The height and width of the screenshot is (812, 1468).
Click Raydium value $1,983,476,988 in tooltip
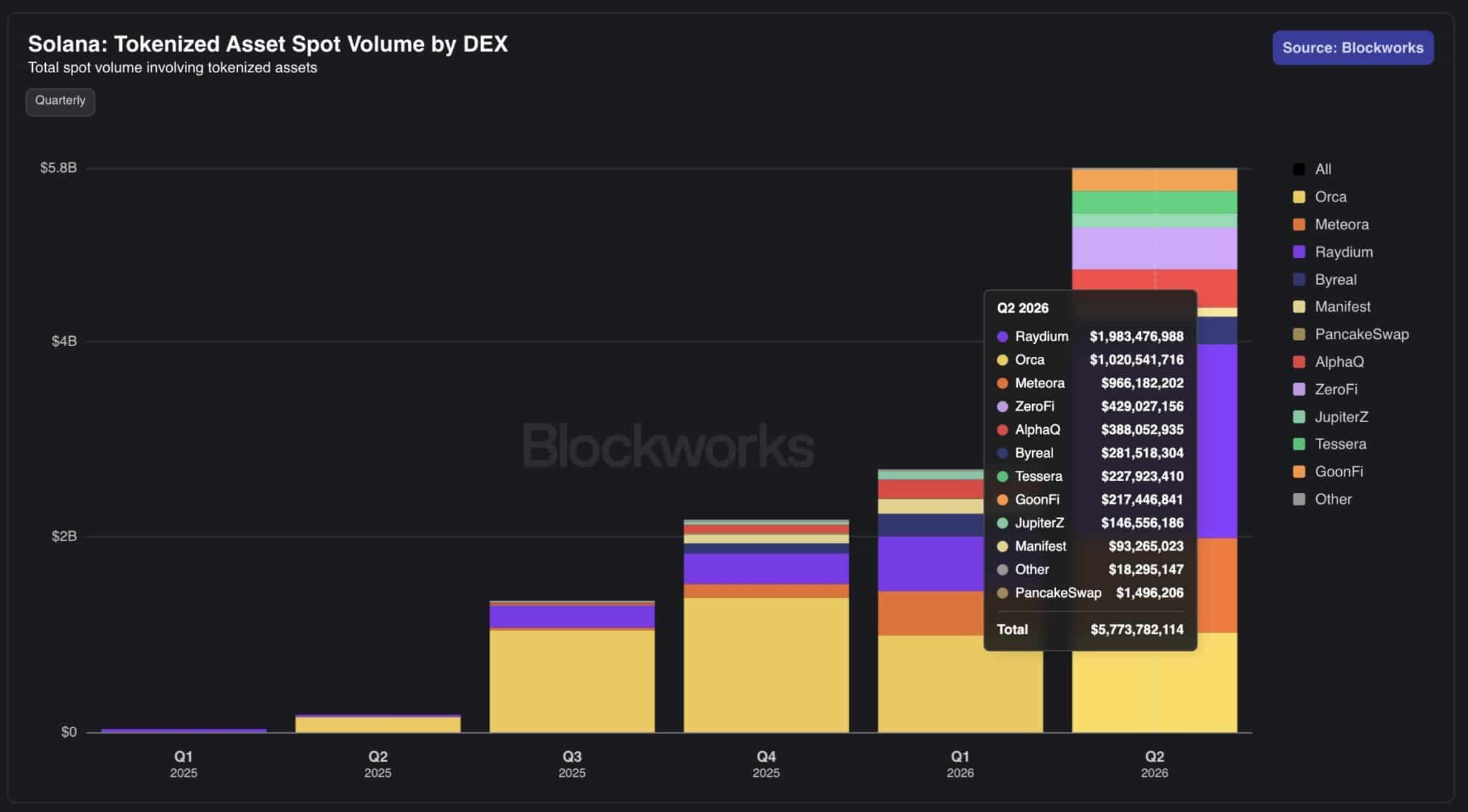[x=1136, y=336]
